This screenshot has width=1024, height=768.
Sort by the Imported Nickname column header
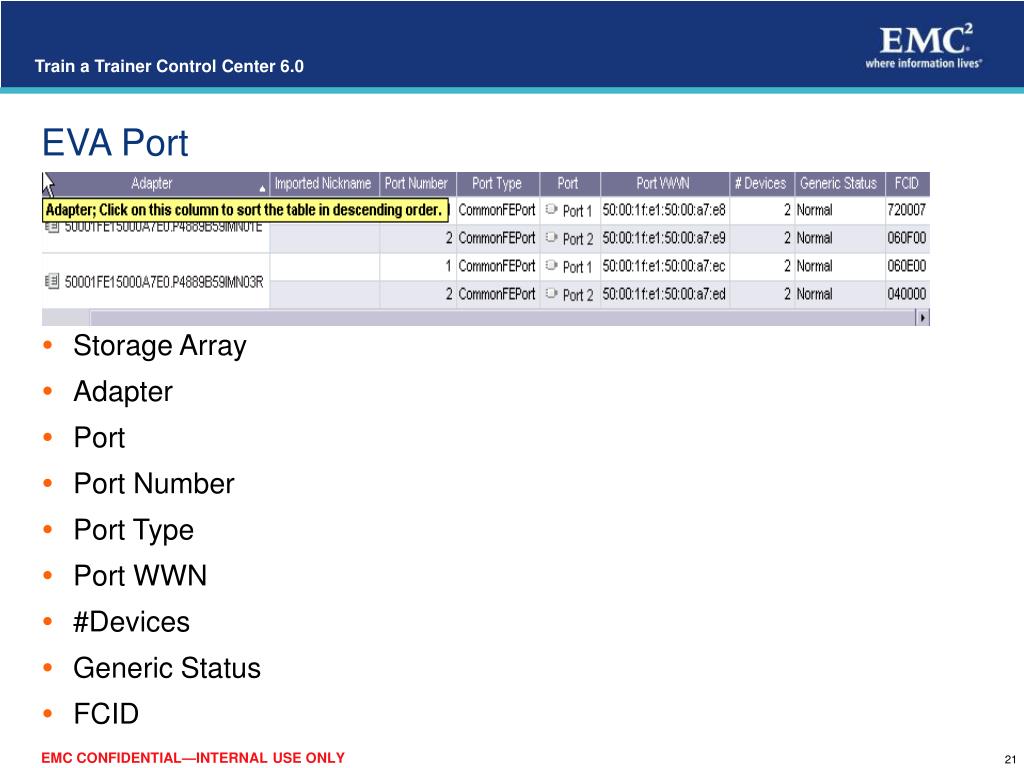323,184
